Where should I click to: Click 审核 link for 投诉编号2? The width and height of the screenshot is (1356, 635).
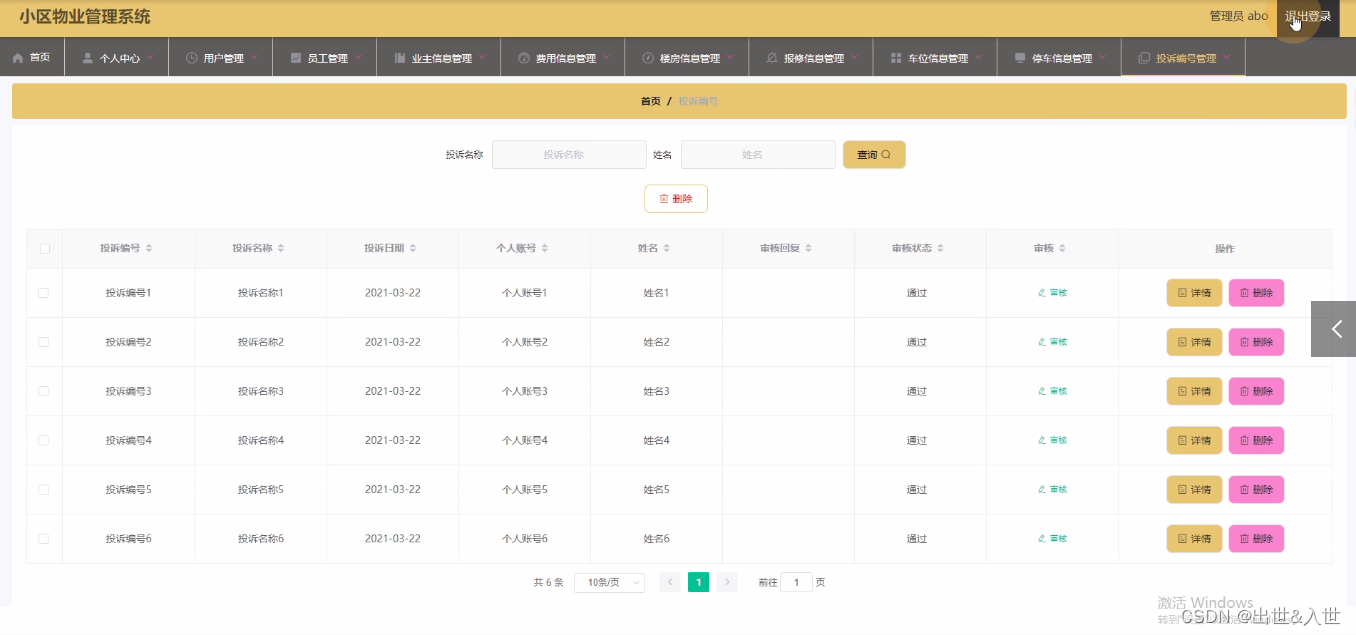pyautogui.click(x=1052, y=342)
